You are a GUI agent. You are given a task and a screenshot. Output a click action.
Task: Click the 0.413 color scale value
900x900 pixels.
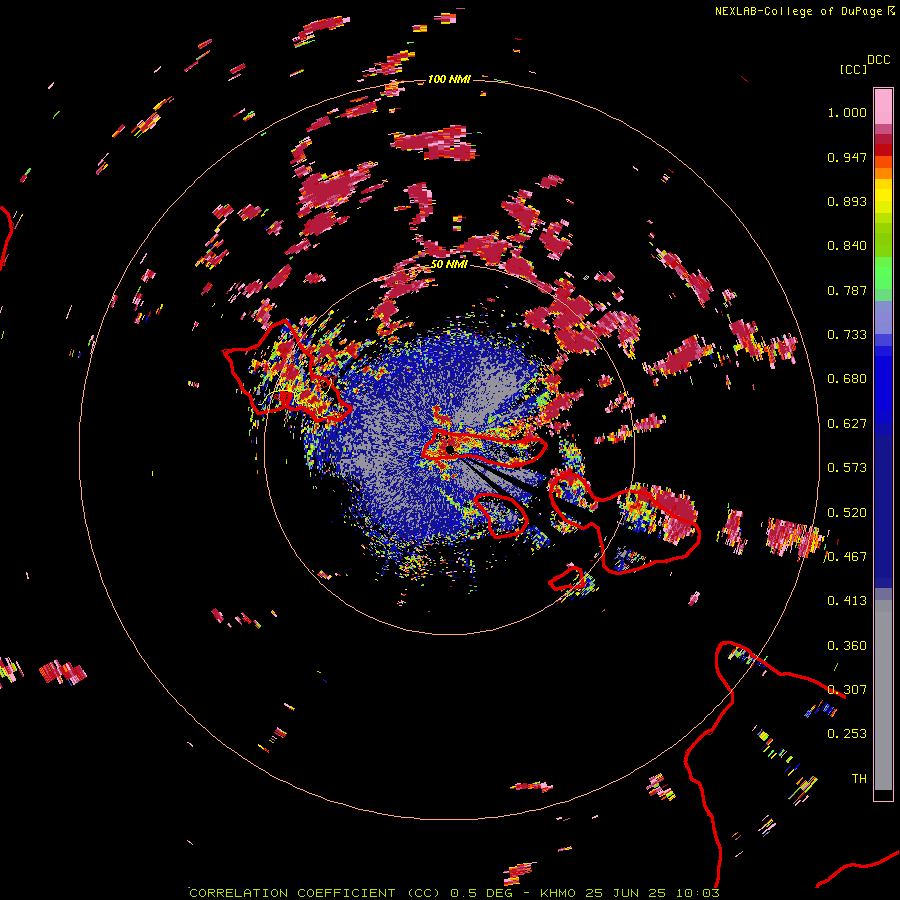847,601
